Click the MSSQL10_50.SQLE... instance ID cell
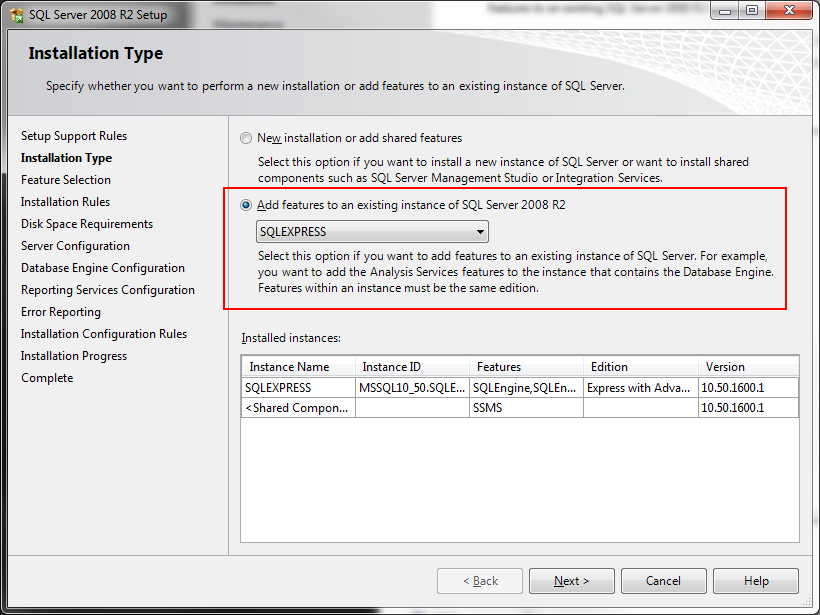The height and width of the screenshot is (615, 820). click(x=412, y=388)
